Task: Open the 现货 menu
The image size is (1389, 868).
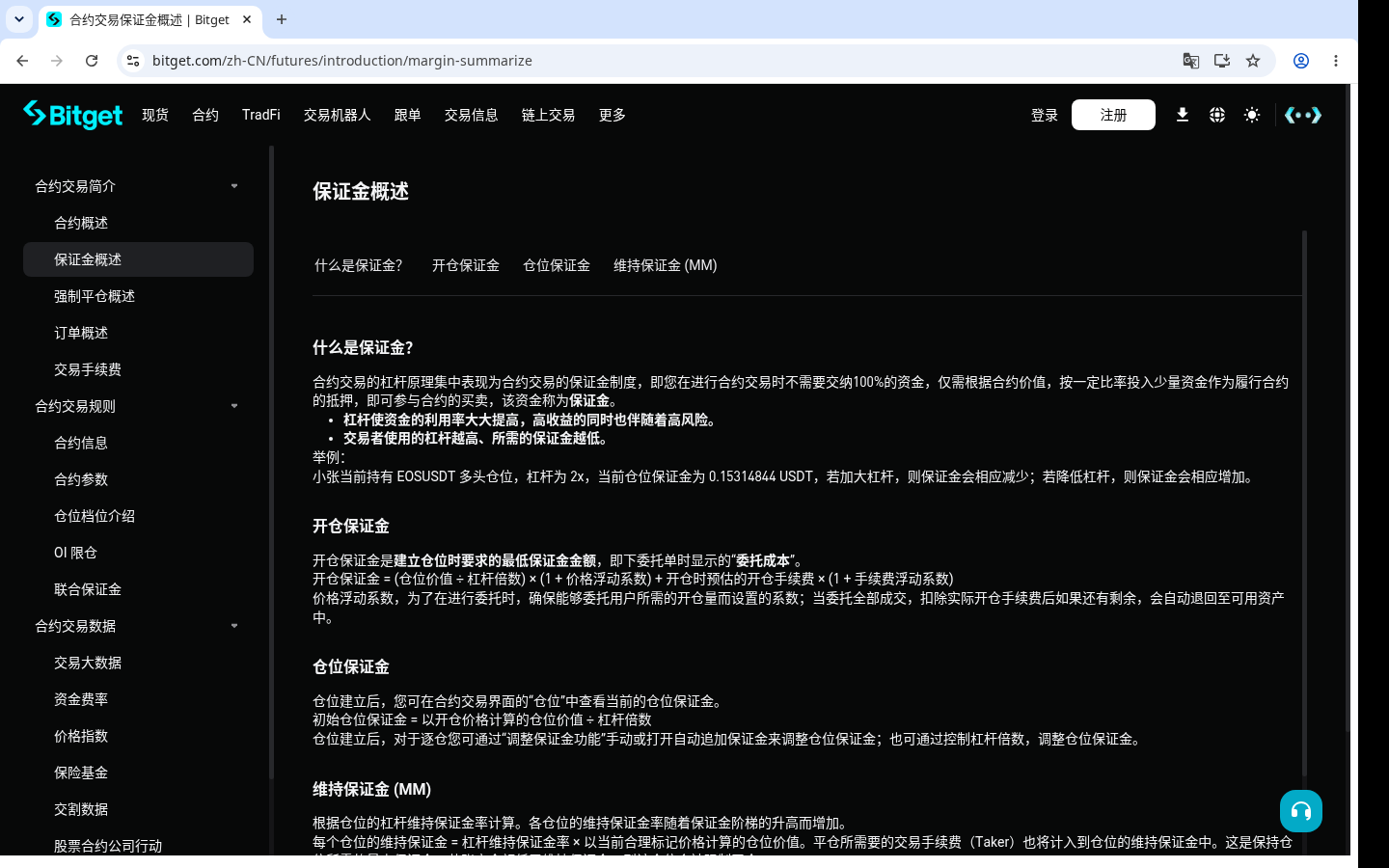Action: (x=155, y=115)
